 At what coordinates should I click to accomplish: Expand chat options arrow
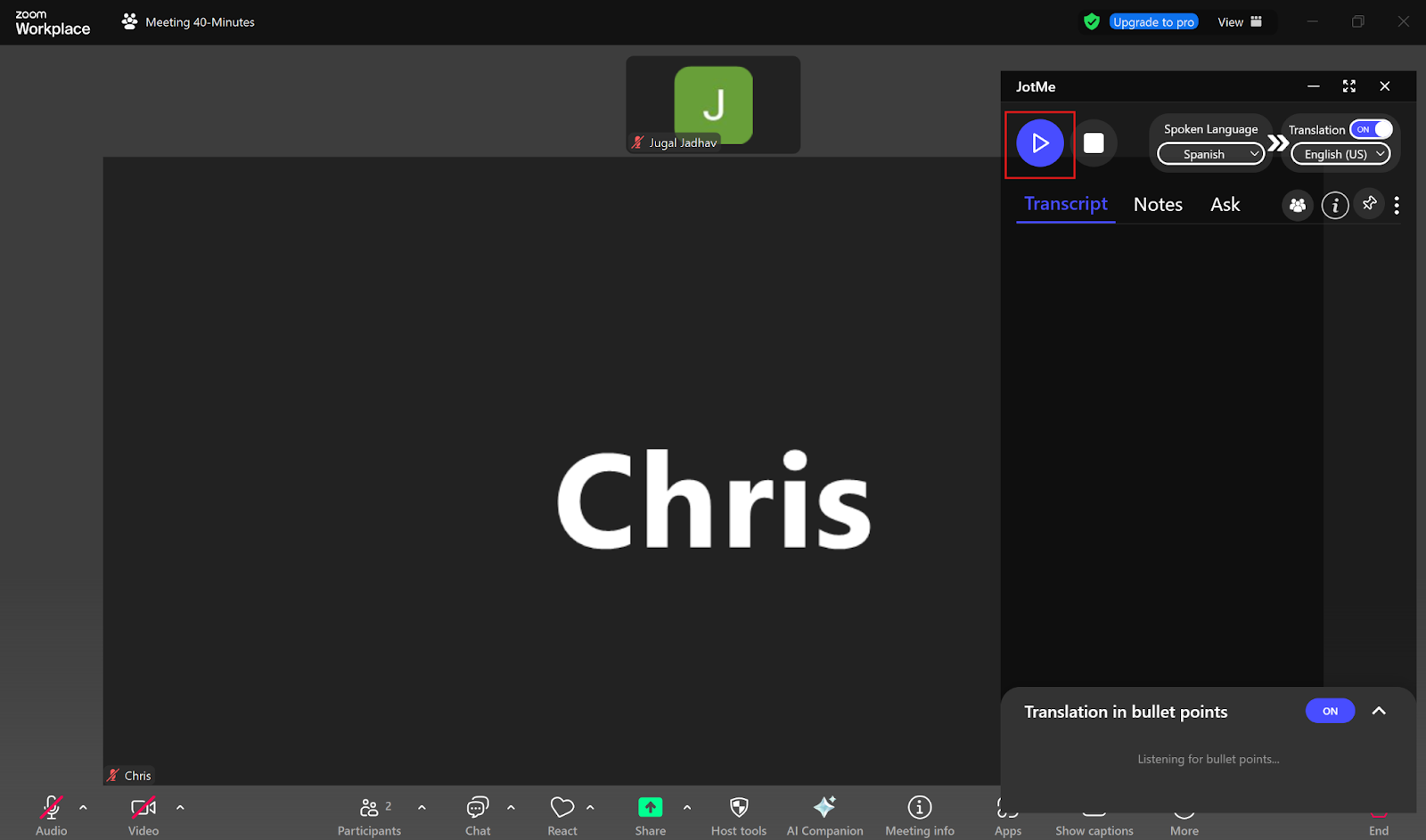click(x=511, y=808)
